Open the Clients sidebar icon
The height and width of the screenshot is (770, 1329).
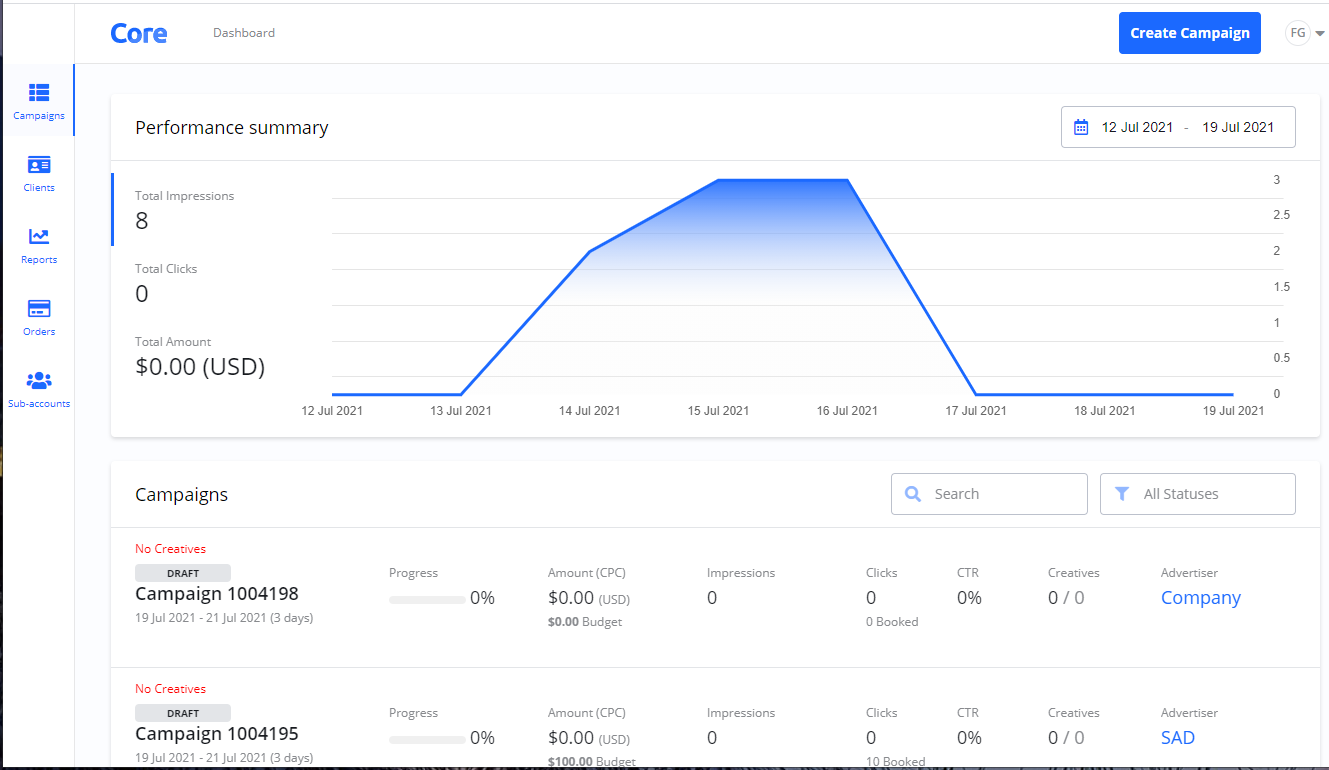tap(39, 165)
